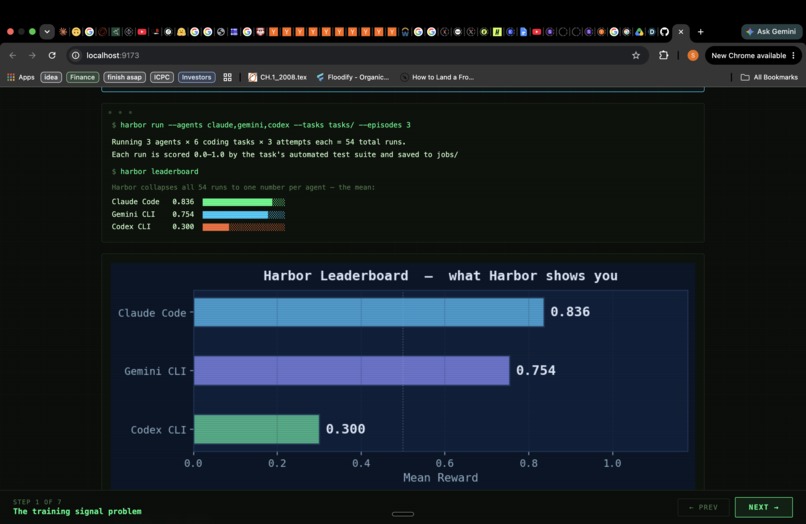Click the '$ harbor leaderboard' command text
The height and width of the screenshot is (524, 806).
pyautogui.click(x=155, y=171)
